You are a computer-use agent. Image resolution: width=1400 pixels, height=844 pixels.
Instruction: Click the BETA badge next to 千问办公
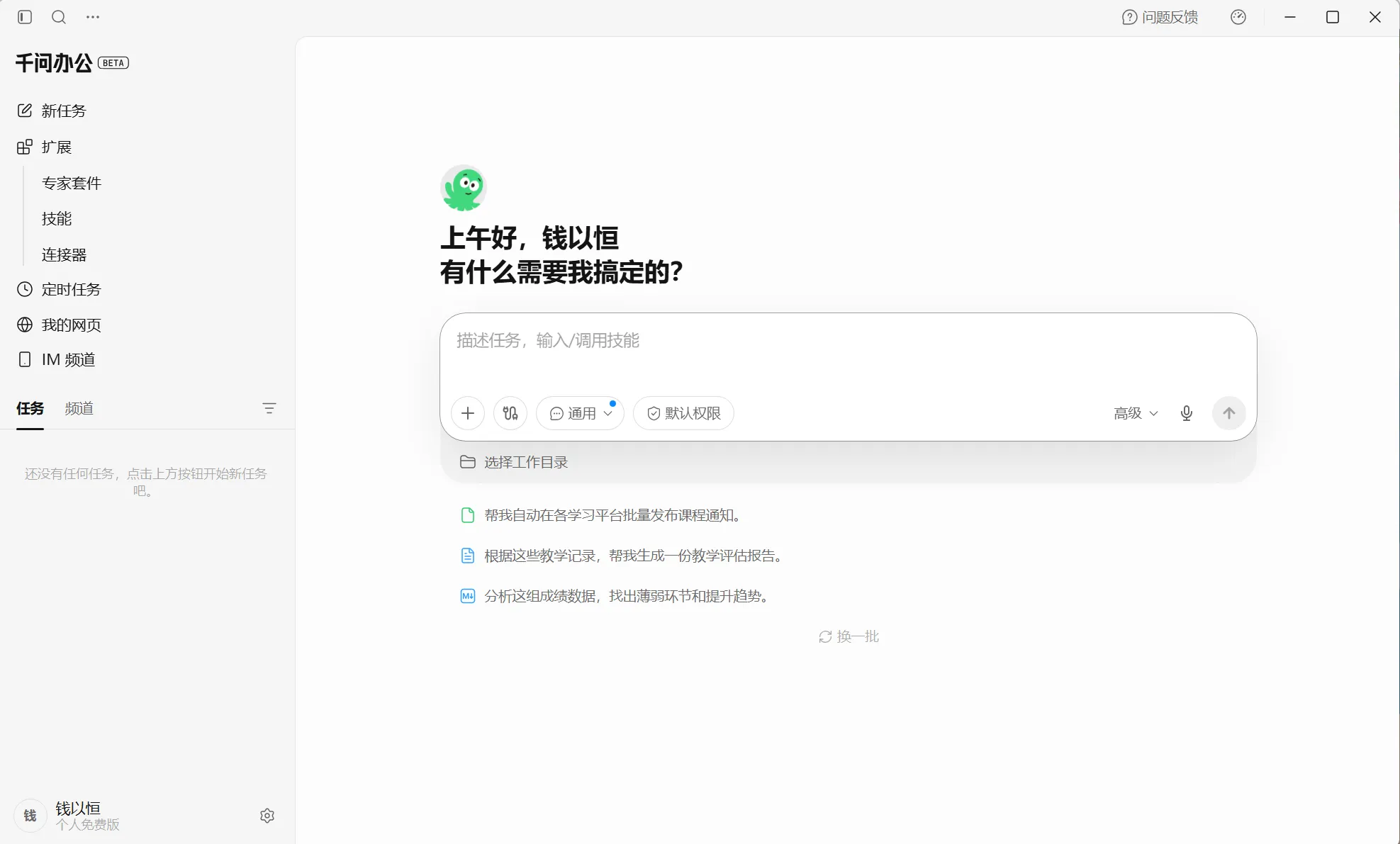pos(113,63)
